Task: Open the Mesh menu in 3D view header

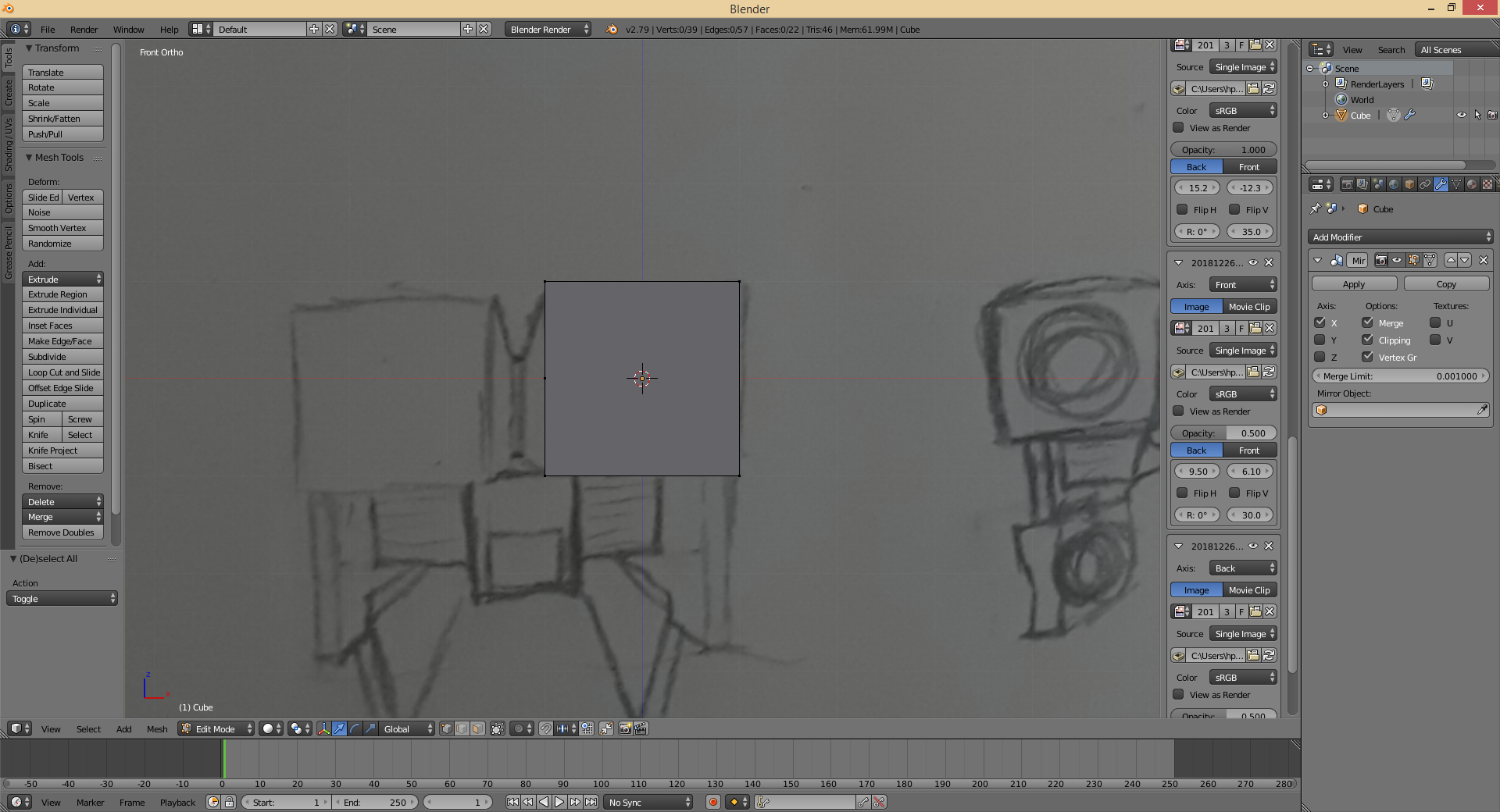Action: pyautogui.click(x=157, y=728)
